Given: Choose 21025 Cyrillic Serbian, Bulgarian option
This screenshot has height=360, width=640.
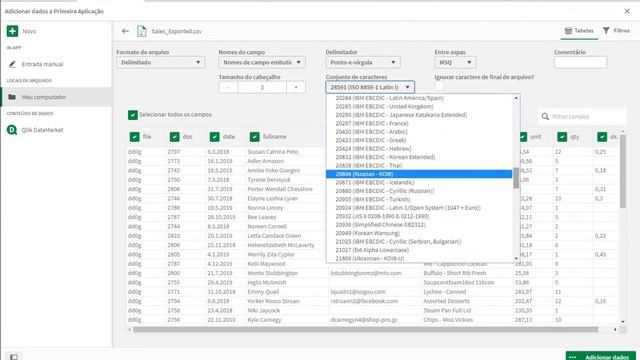Looking at the screenshot, I should pos(419,241).
